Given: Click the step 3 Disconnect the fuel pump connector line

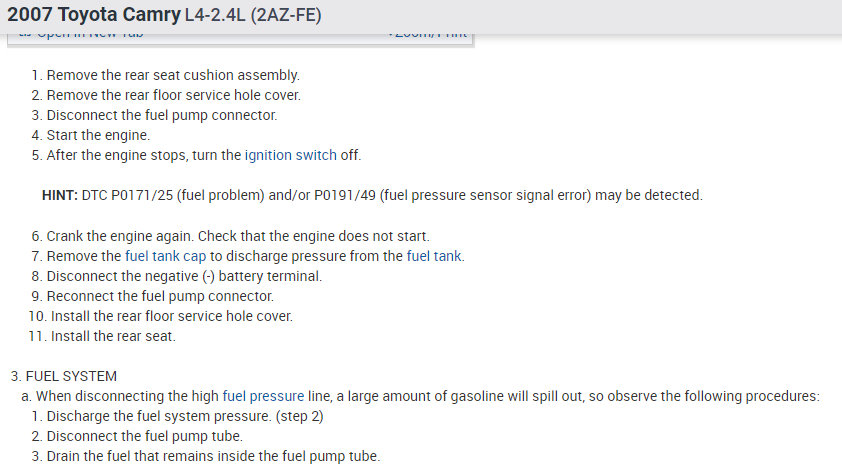Looking at the screenshot, I should coord(161,115).
